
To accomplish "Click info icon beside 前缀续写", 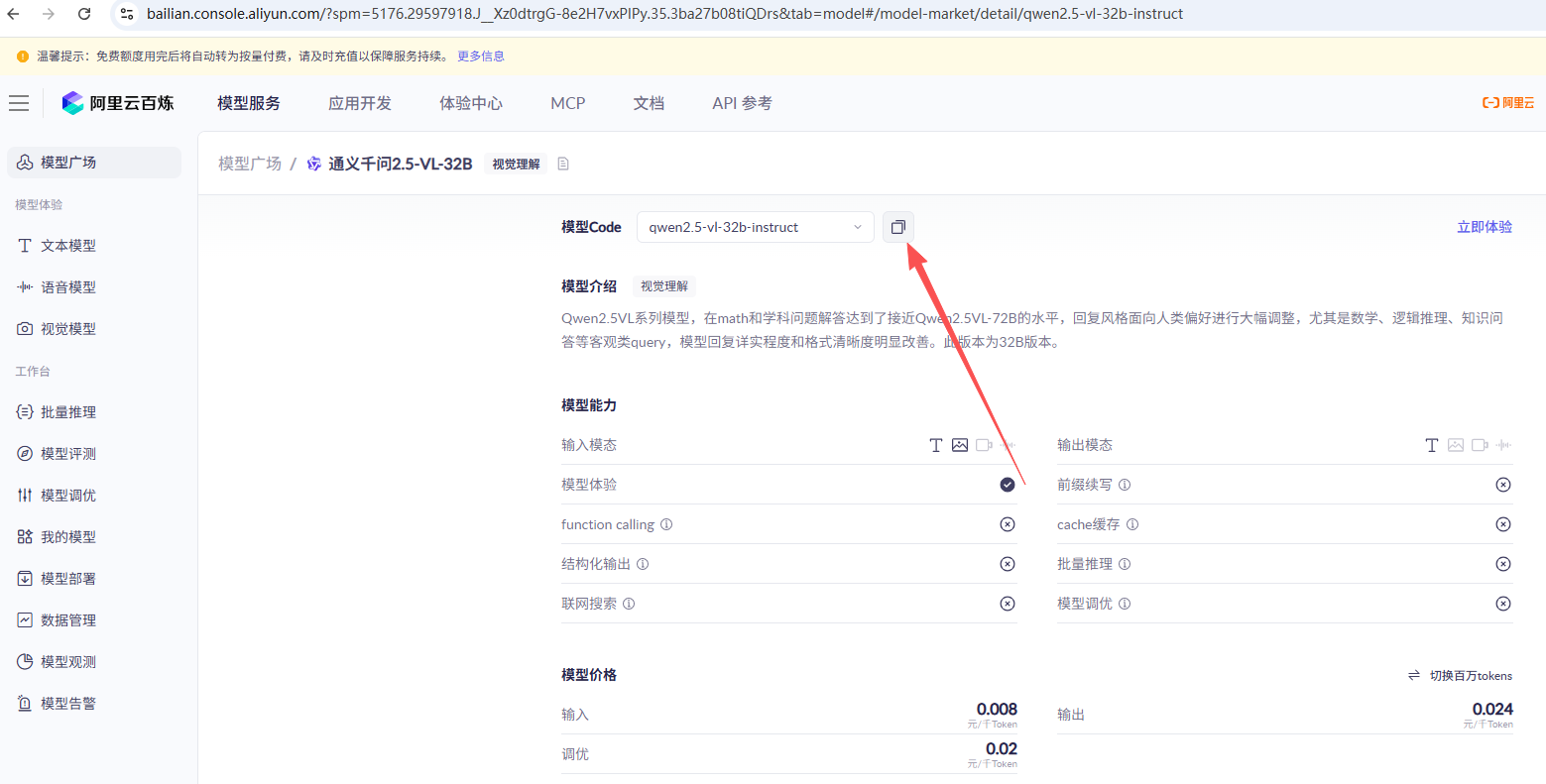I will click(x=1125, y=485).
